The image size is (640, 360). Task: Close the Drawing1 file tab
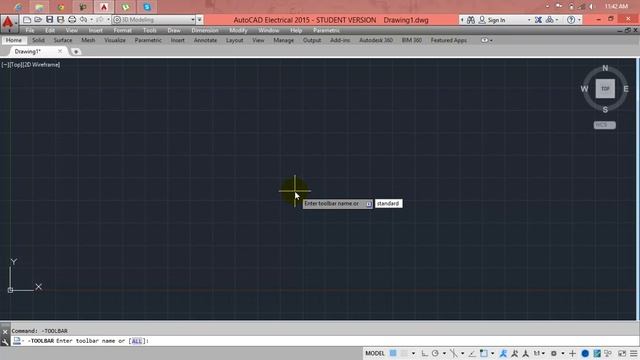point(60,51)
